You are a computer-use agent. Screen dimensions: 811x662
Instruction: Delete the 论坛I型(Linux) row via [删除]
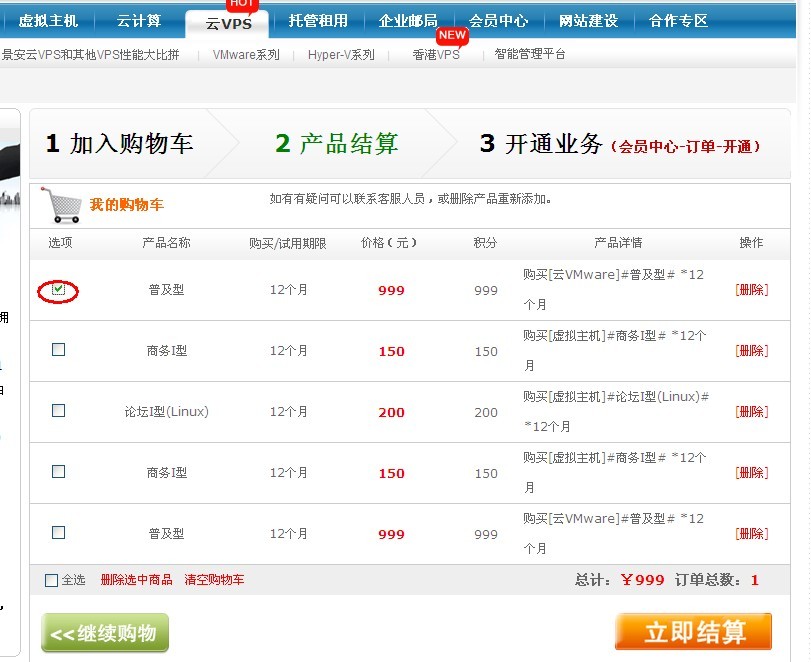[x=751, y=412]
